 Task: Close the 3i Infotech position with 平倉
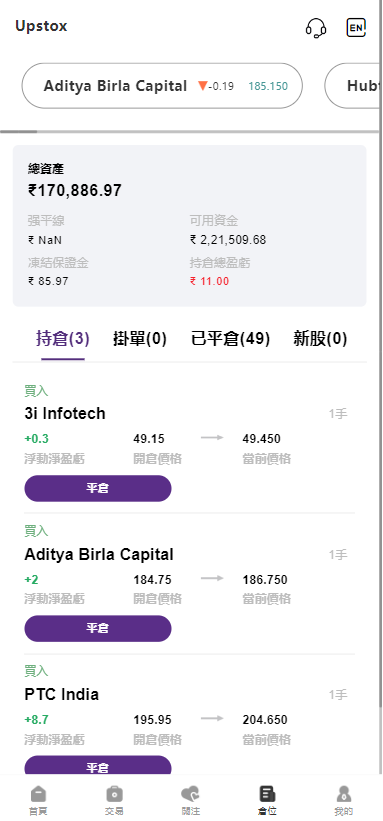point(98,489)
